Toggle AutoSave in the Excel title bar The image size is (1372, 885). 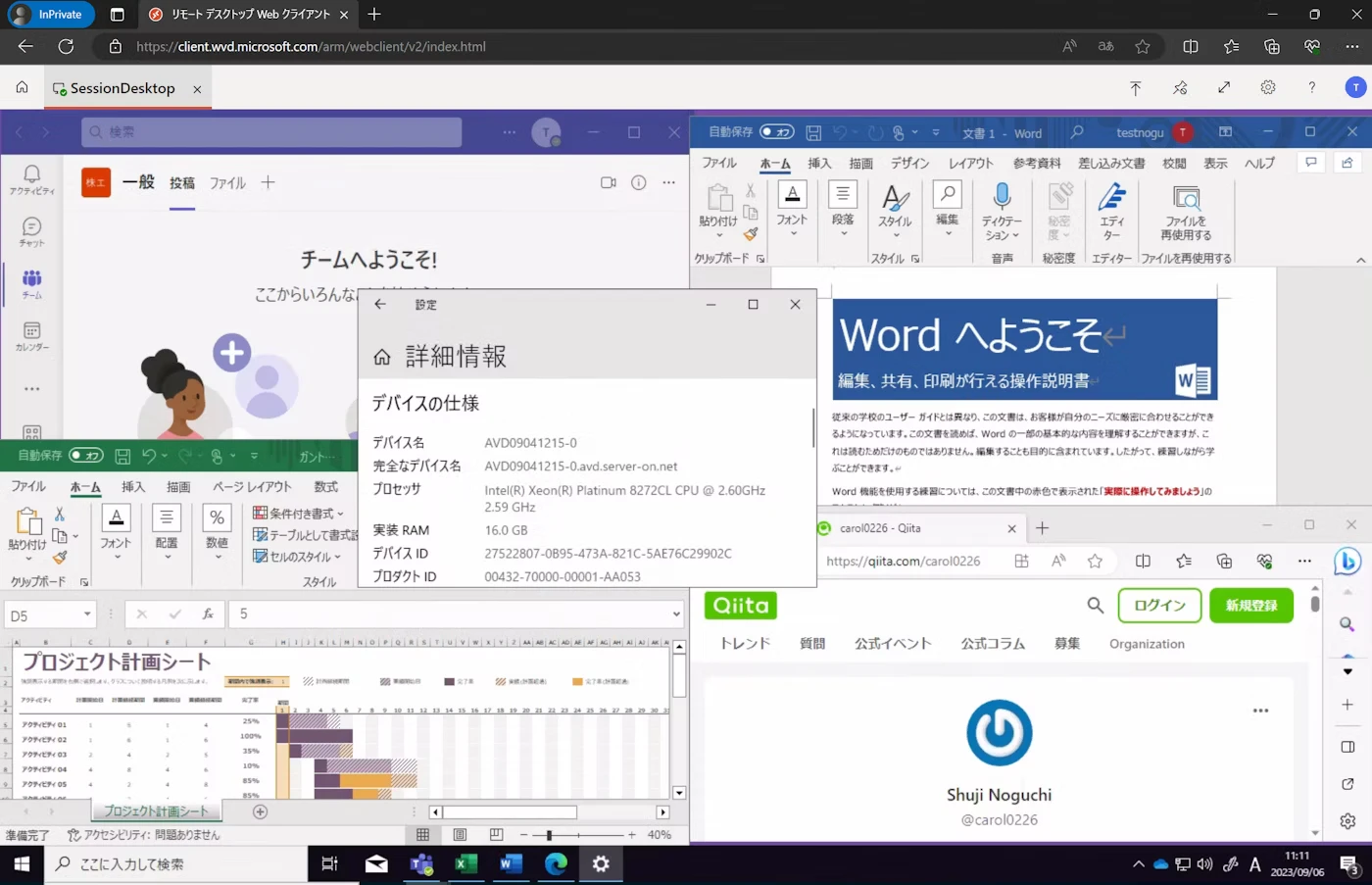coord(86,456)
